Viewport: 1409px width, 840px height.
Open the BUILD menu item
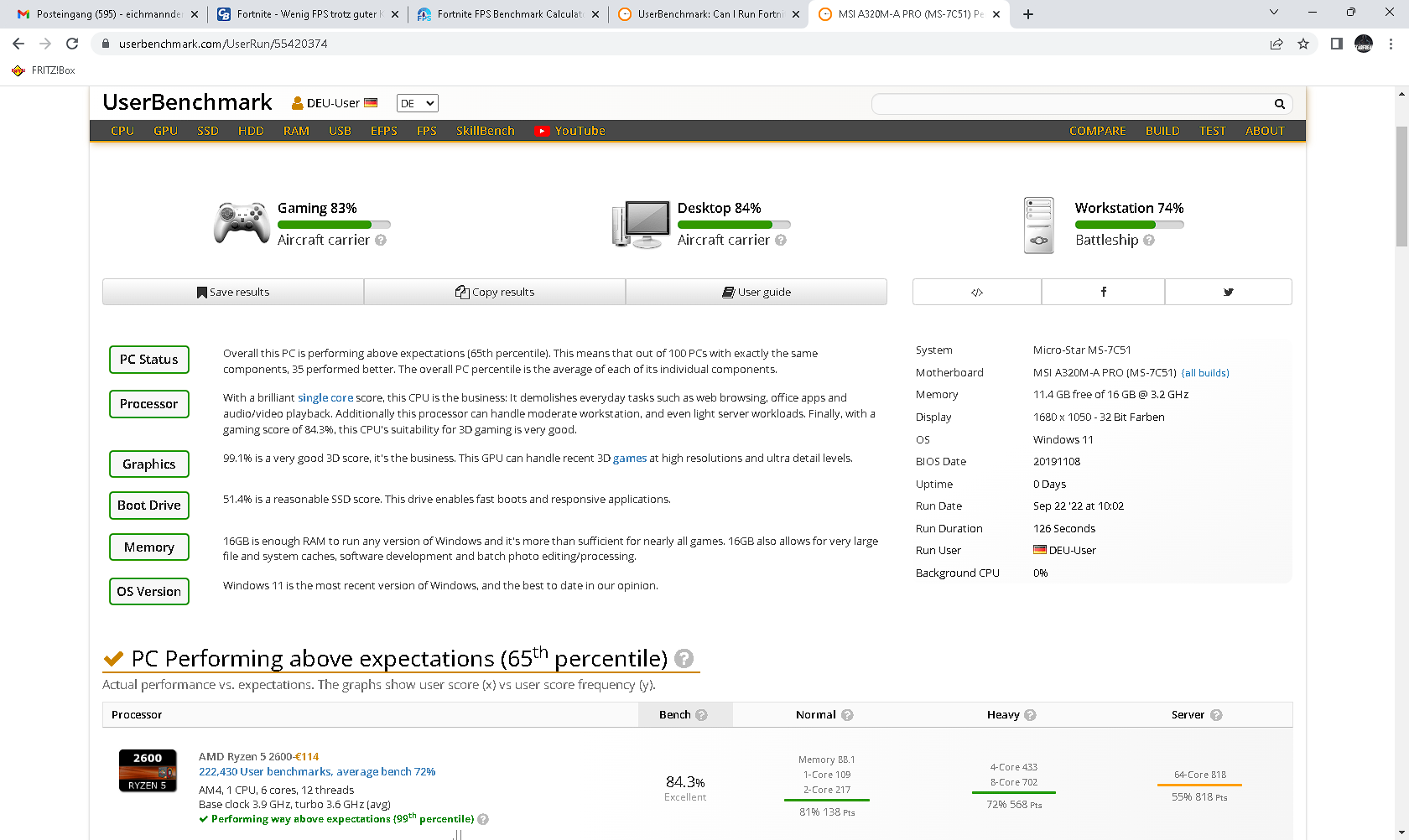(x=1162, y=131)
